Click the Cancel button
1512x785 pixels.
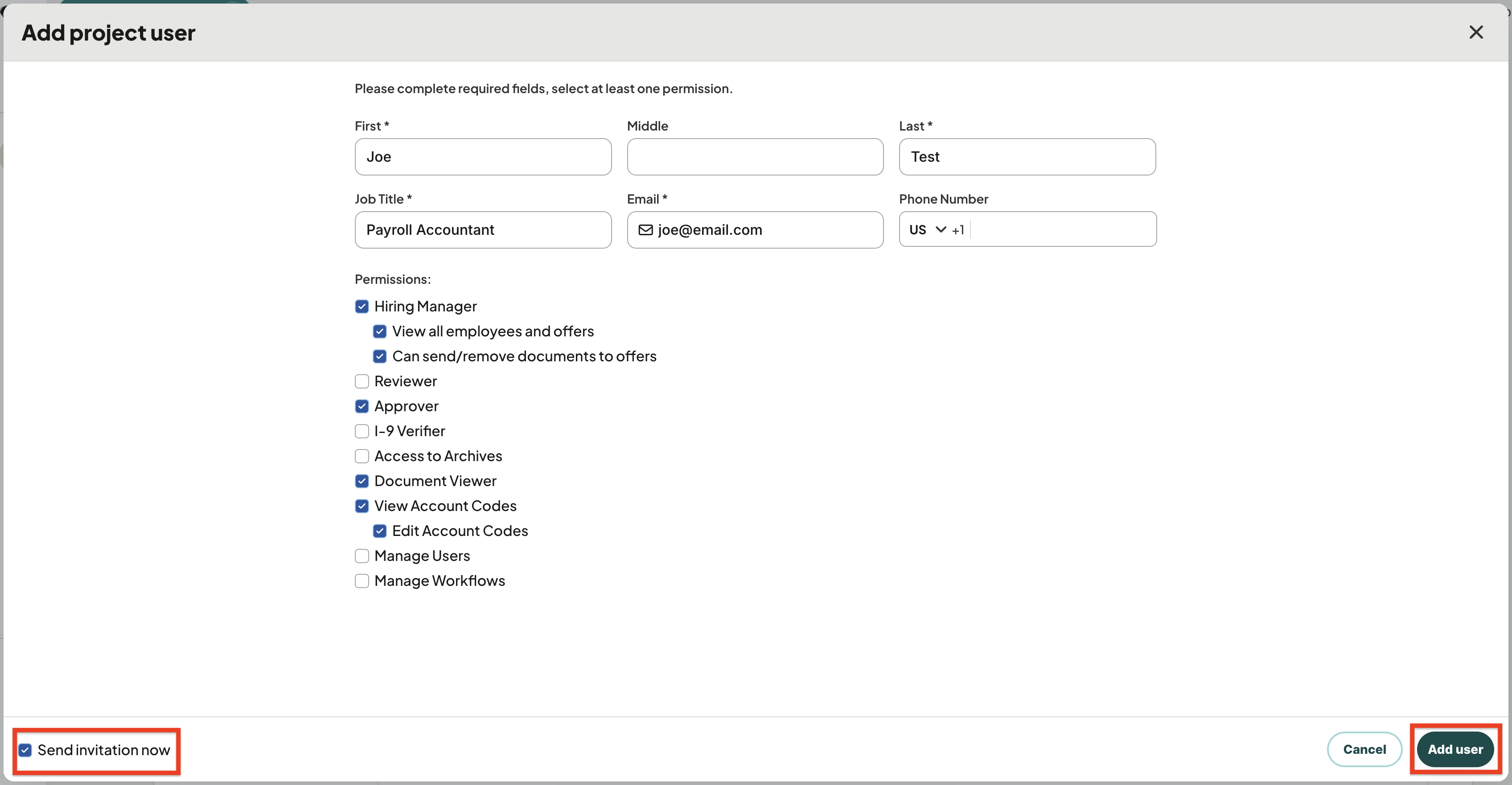click(x=1364, y=749)
